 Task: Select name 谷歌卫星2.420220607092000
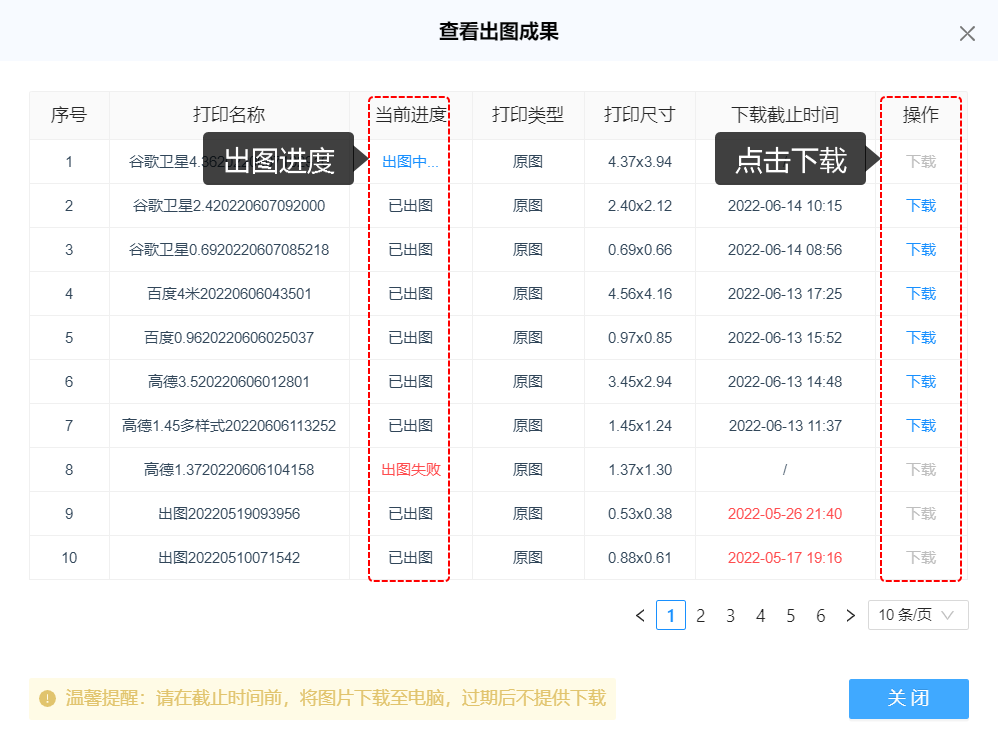point(229,206)
